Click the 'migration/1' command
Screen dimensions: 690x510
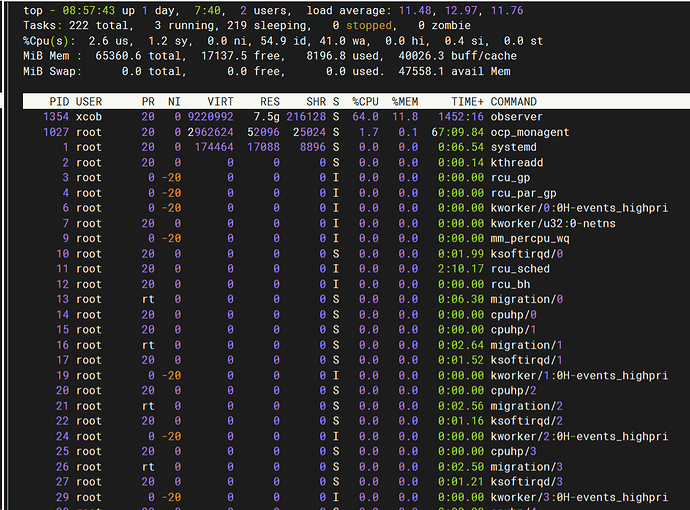click(x=526, y=345)
